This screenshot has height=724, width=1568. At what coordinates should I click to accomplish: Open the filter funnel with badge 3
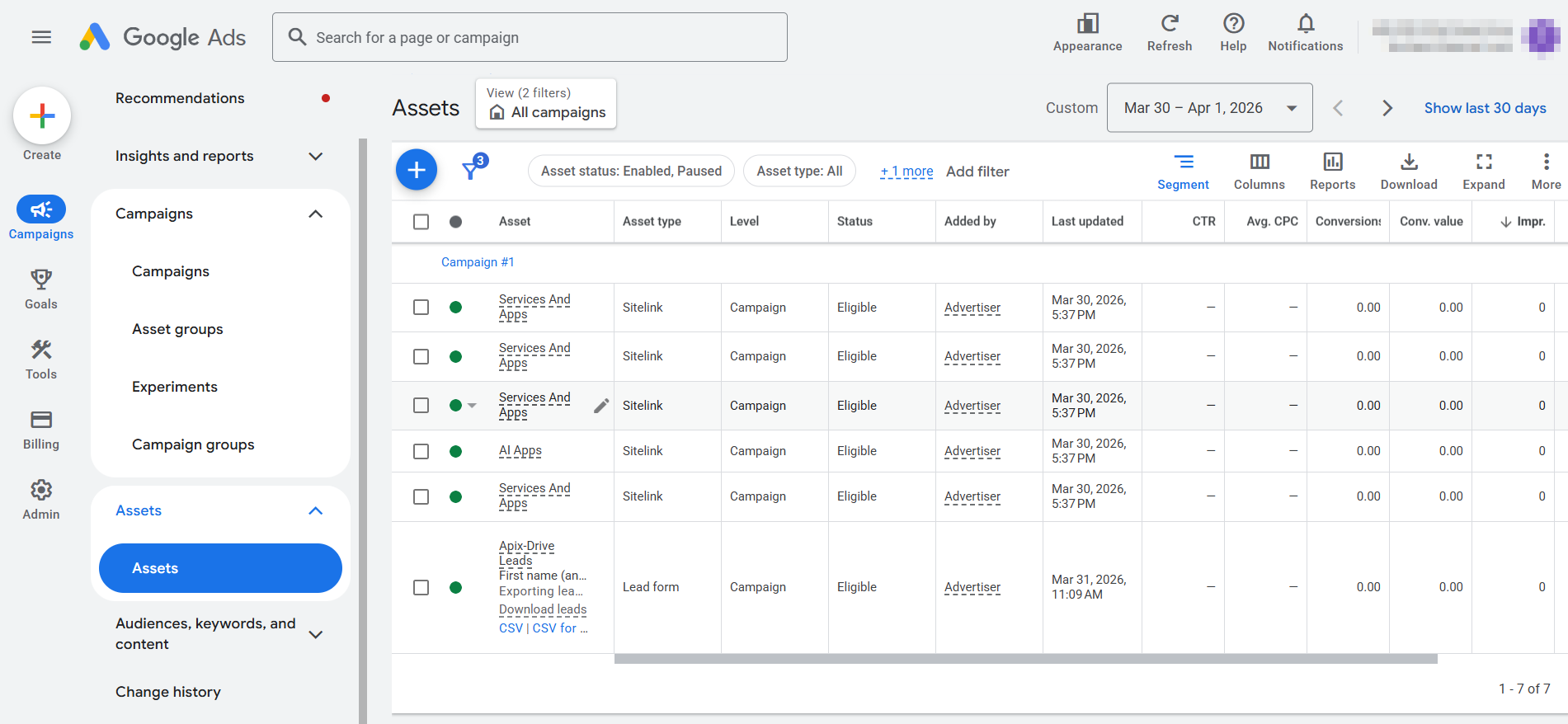click(x=473, y=167)
